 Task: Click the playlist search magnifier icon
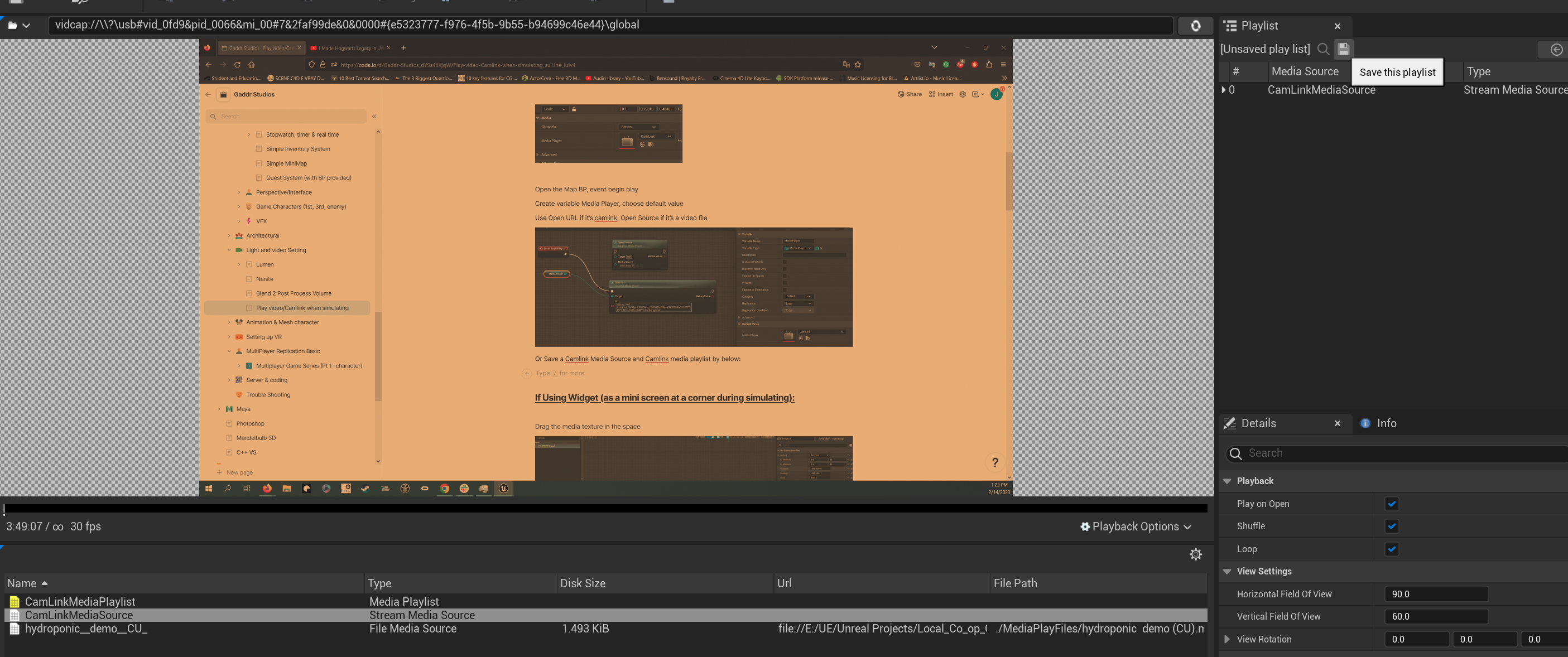1322,49
